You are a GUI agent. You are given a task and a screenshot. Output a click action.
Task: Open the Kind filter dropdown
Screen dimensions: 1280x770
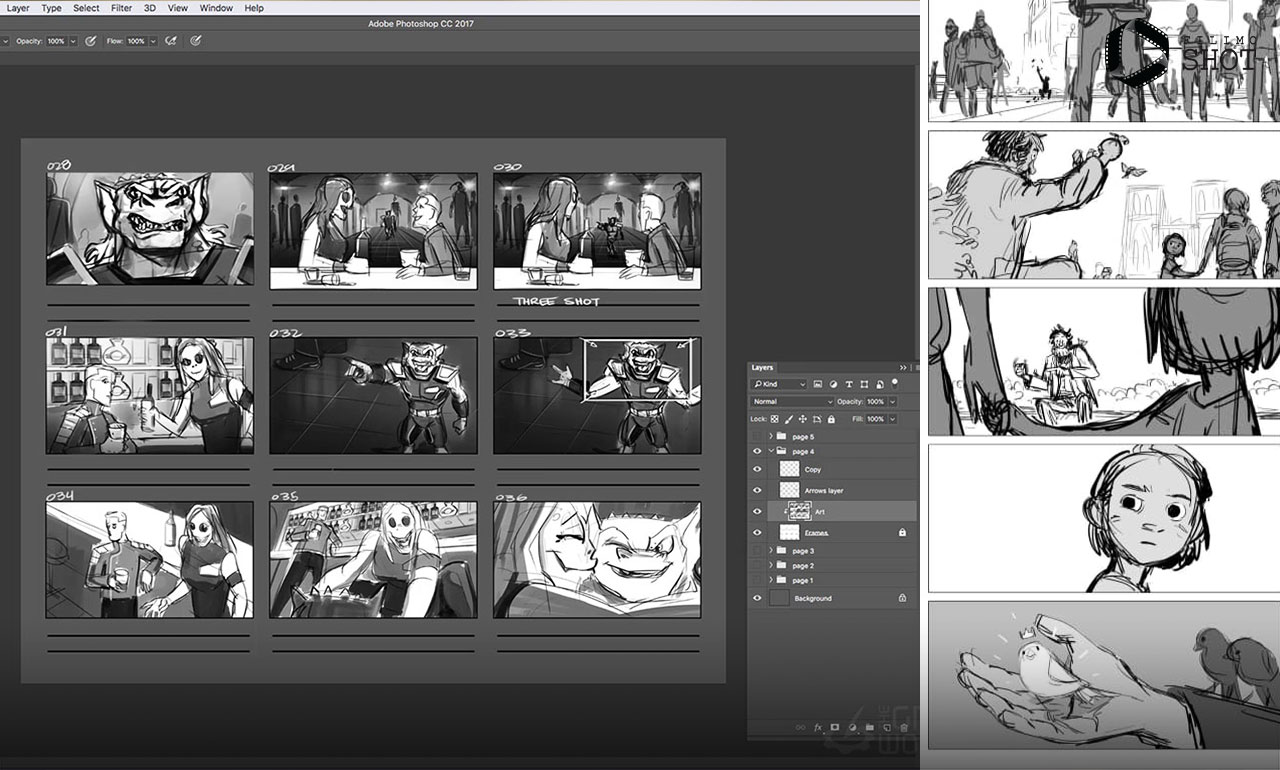pos(779,384)
